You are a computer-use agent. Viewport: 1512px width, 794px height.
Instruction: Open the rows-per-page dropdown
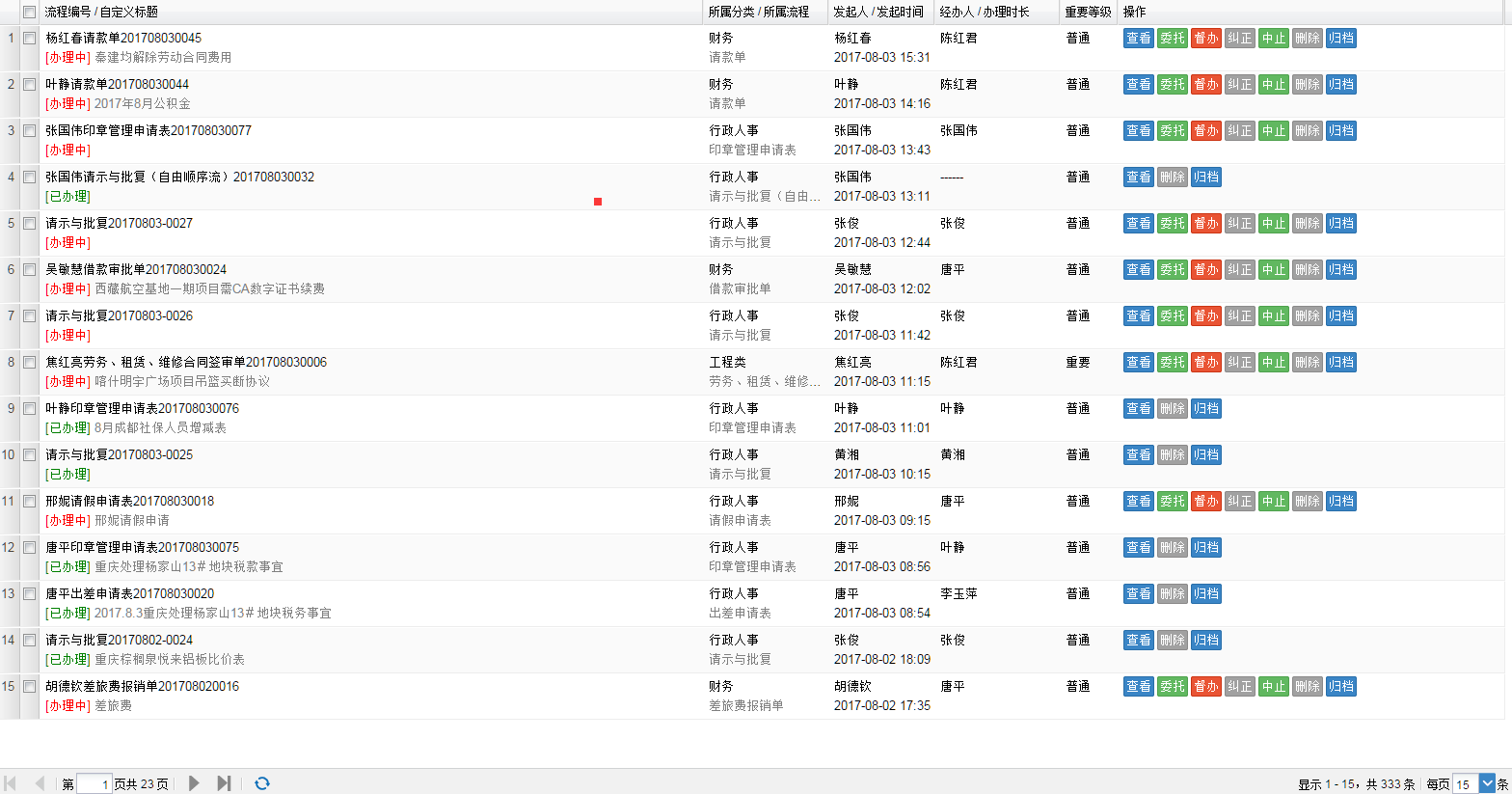1486,783
